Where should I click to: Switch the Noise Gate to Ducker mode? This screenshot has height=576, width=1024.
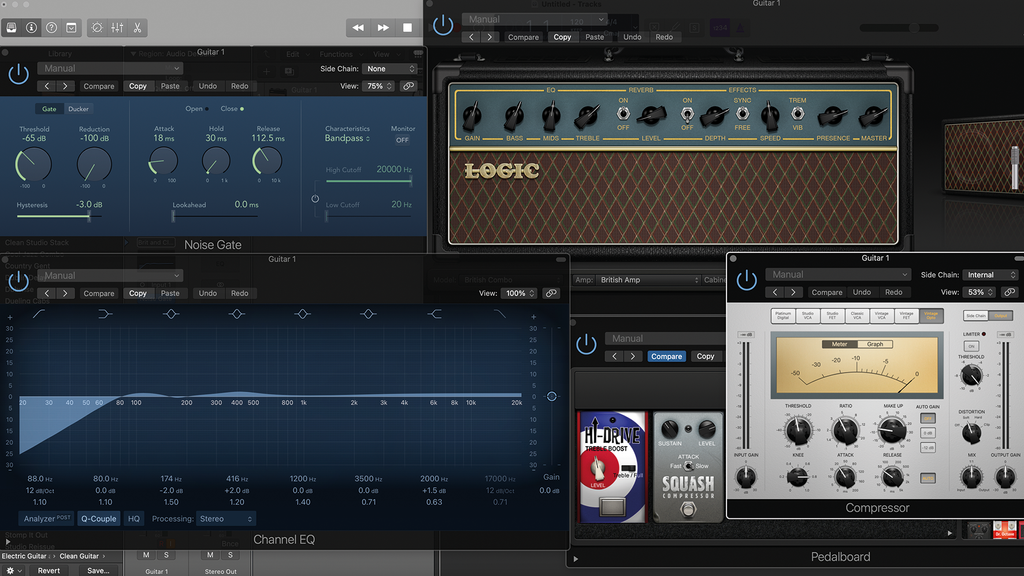pyautogui.click(x=77, y=108)
